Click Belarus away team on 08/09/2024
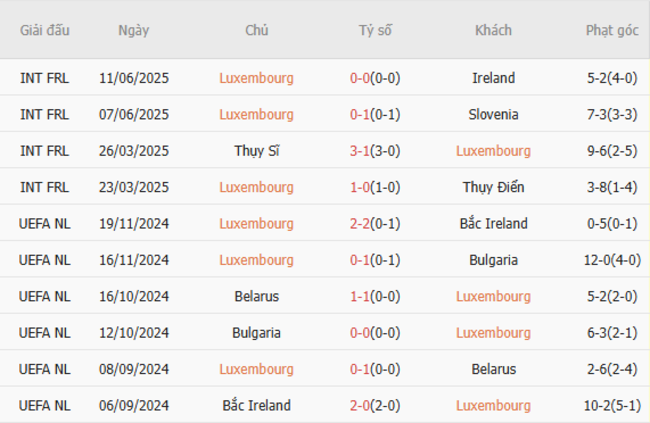650x423 pixels. pyautogui.click(x=493, y=369)
